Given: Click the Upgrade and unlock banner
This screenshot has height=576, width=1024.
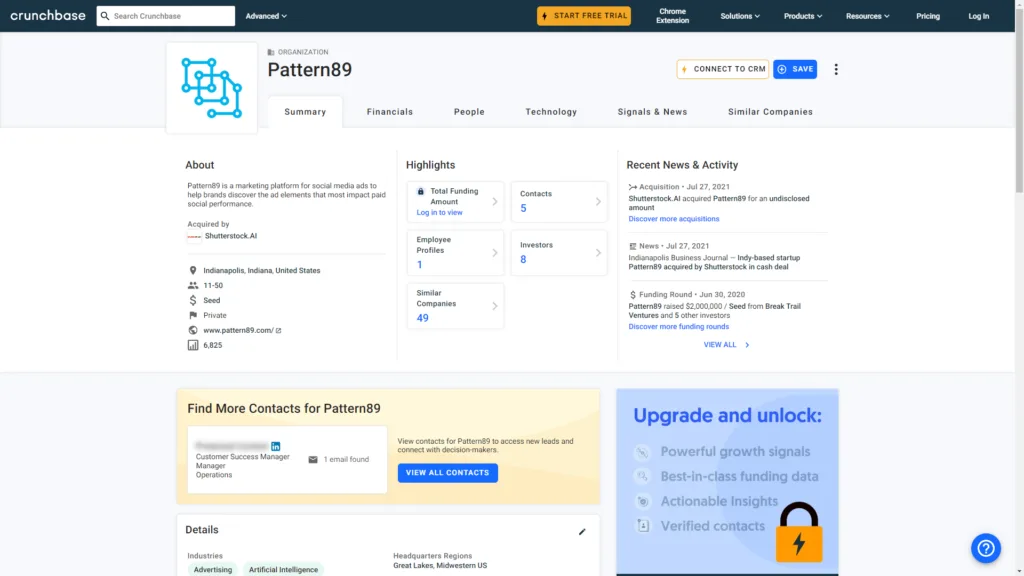Looking at the screenshot, I should pyautogui.click(x=727, y=481).
